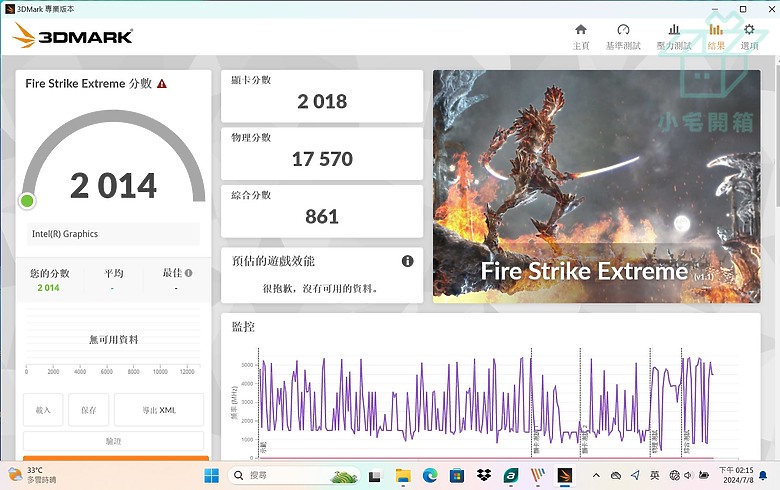Open the 壓力測試 stress test section

[x=674, y=37]
